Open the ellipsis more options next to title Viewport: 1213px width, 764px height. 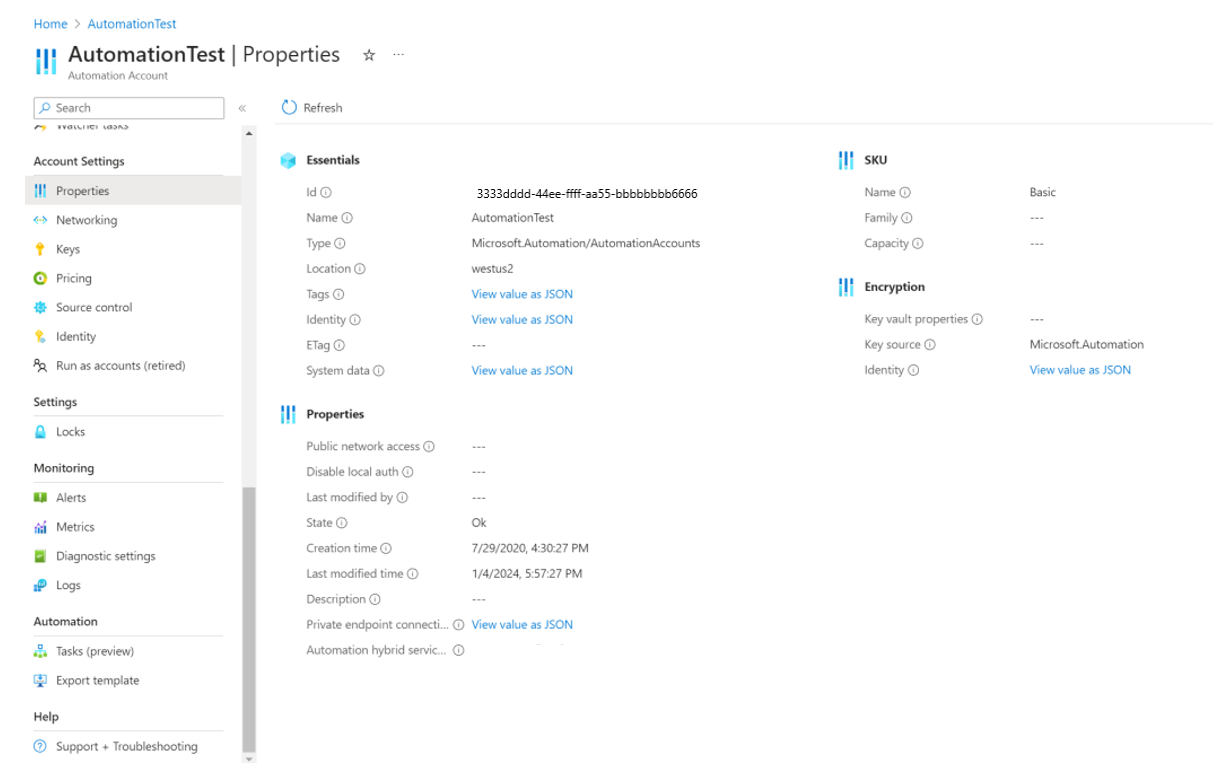(x=398, y=55)
